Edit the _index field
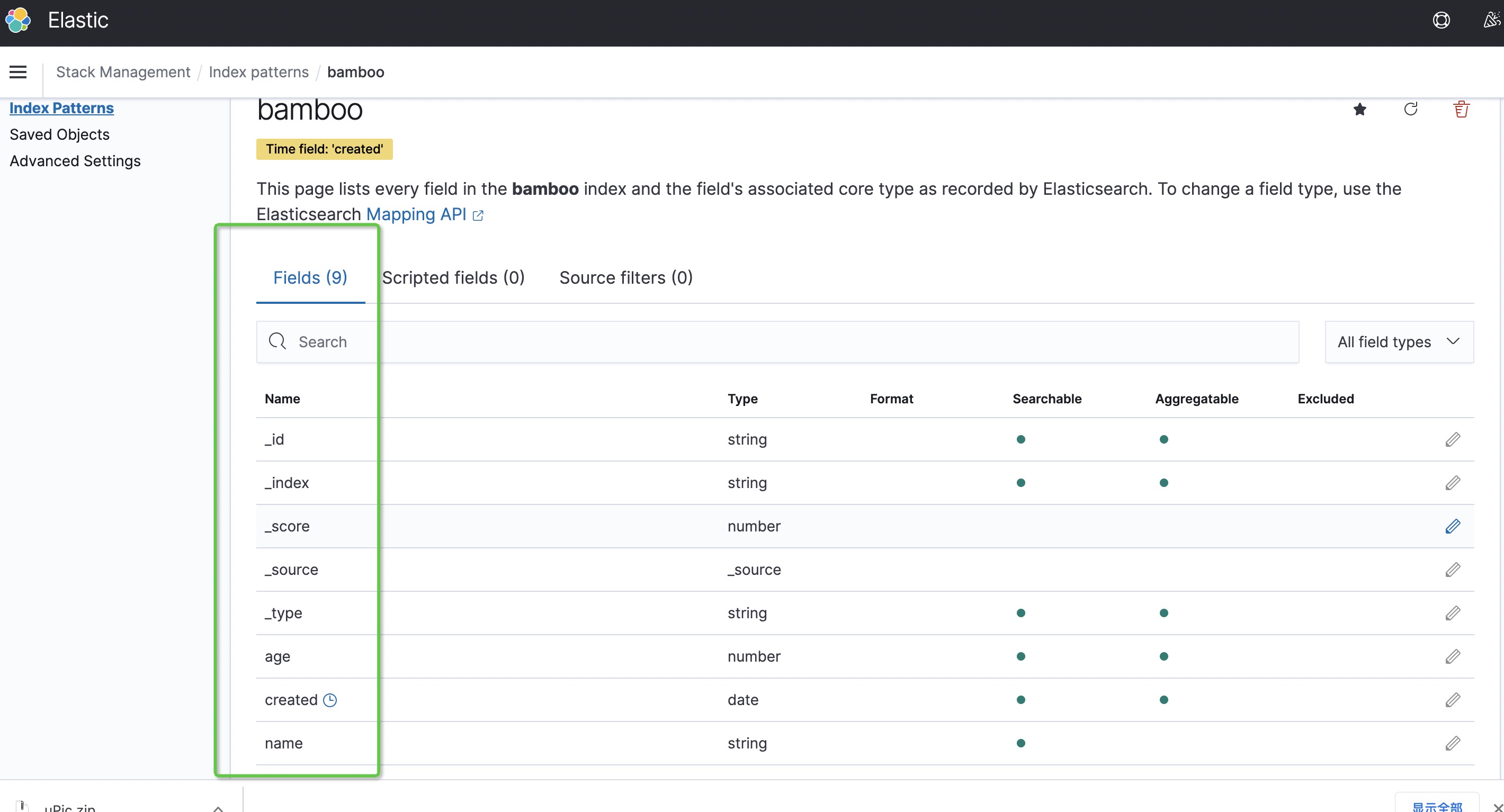Viewport: 1504px width, 812px height. (x=1453, y=483)
